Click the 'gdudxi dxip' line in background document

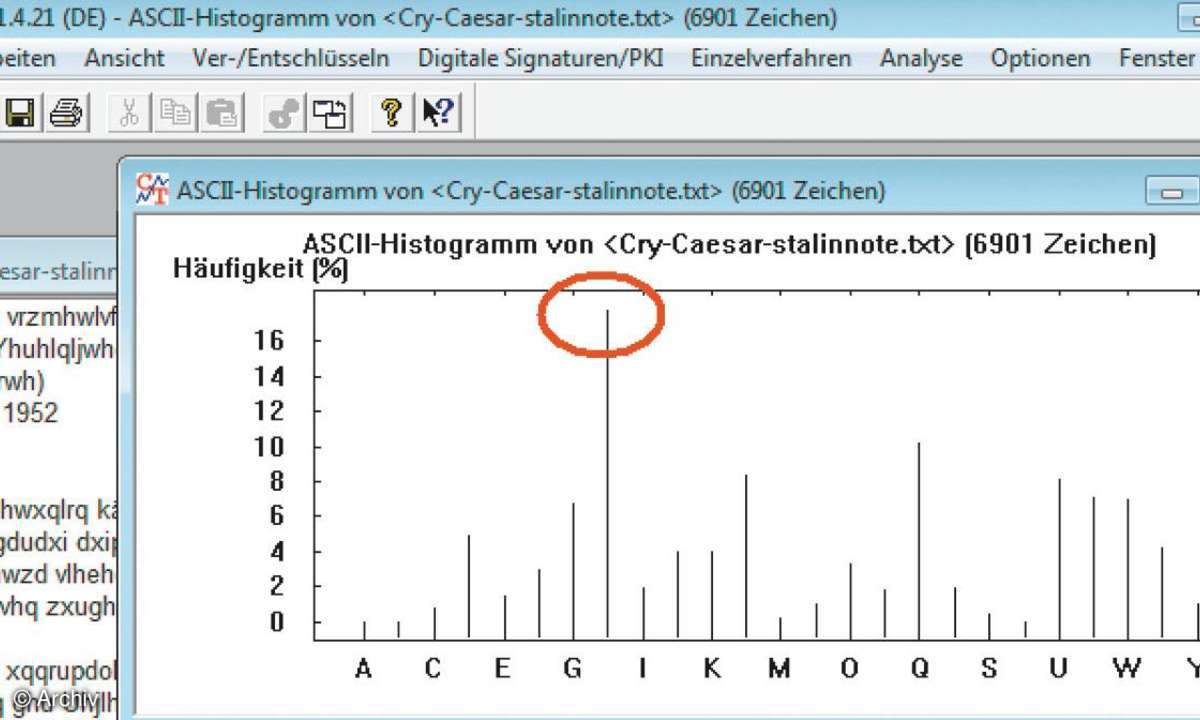coord(59,543)
